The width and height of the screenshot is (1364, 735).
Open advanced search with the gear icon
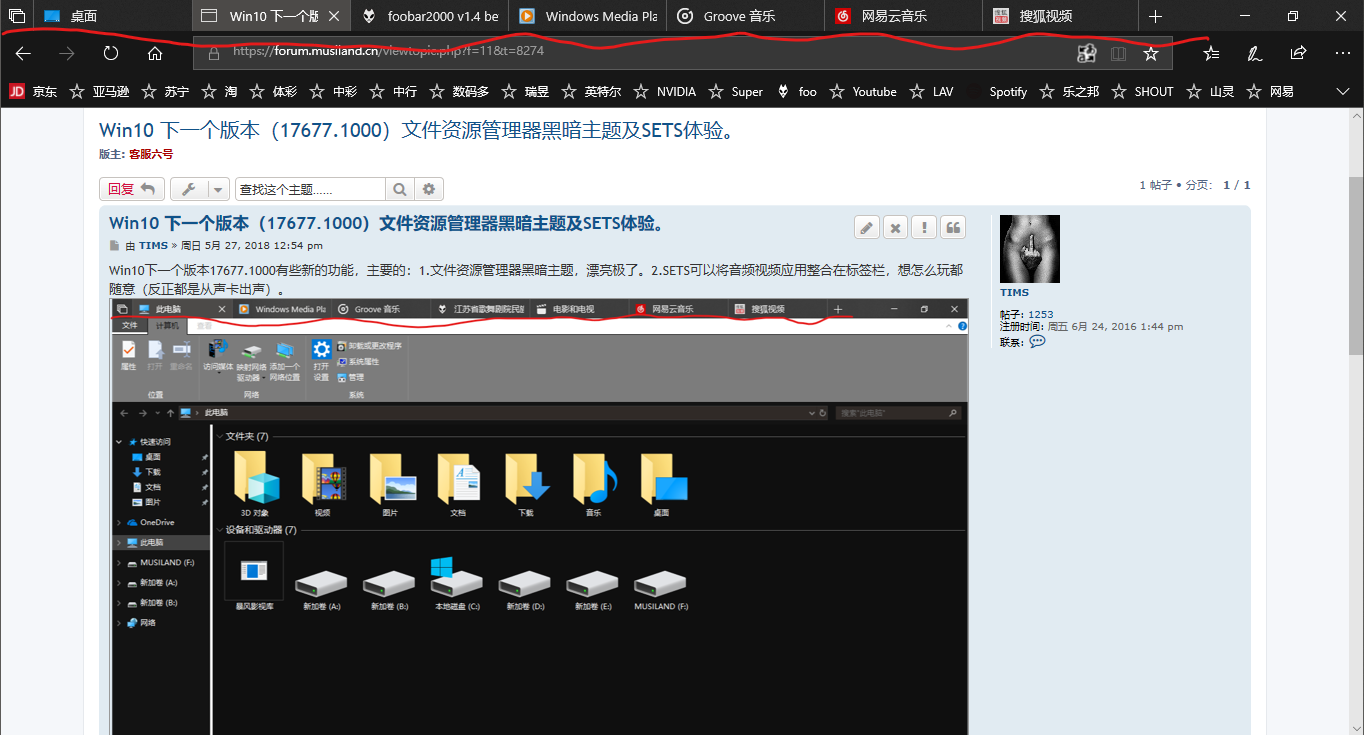point(429,189)
